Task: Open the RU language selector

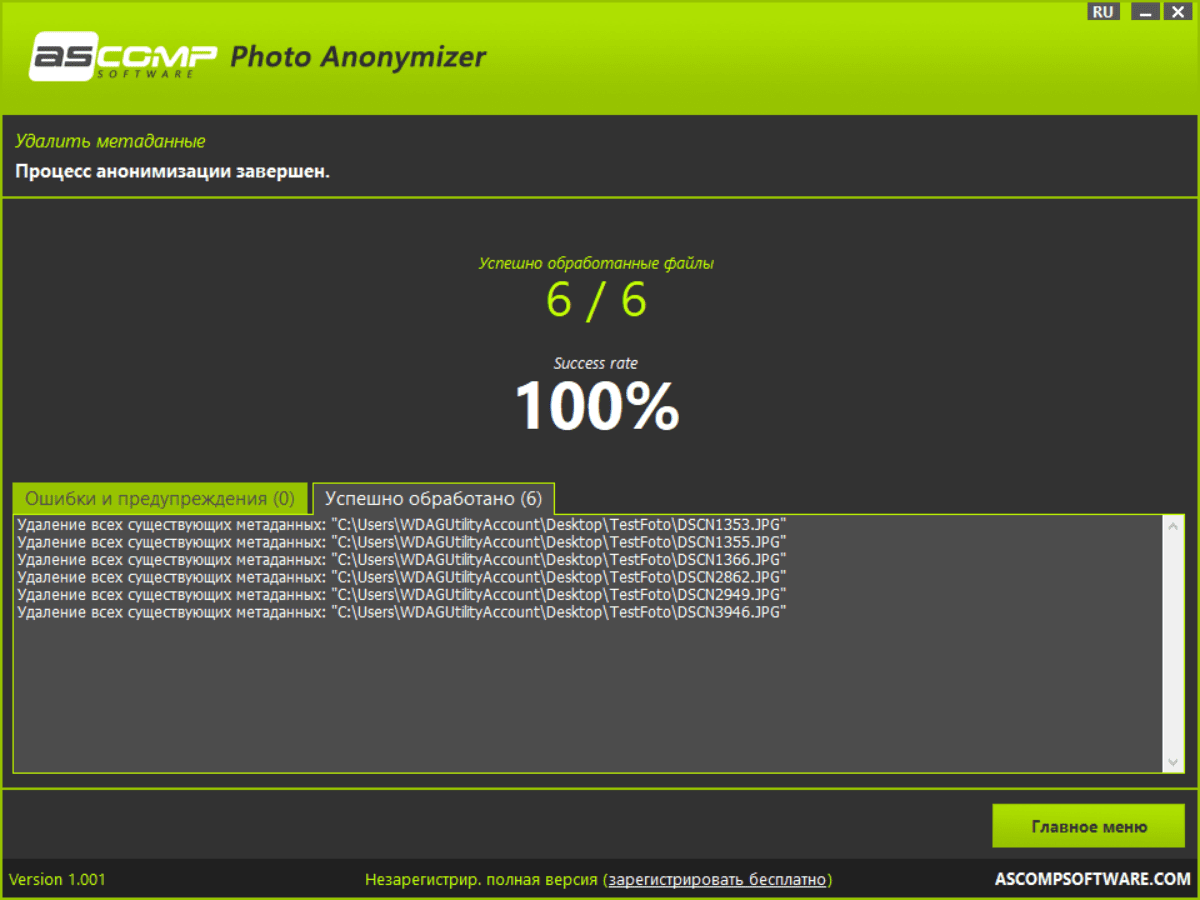Action: click(x=1103, y=12)
